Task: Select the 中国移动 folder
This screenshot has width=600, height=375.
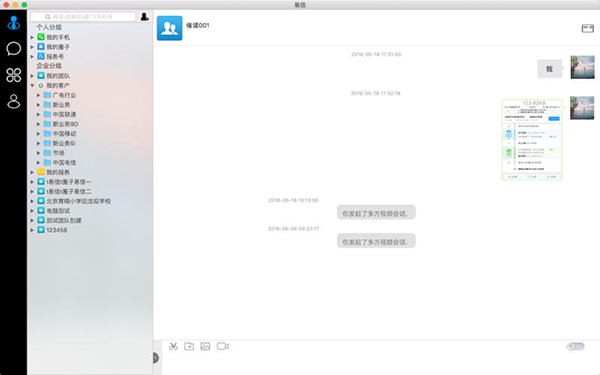Action: [60, 134]
